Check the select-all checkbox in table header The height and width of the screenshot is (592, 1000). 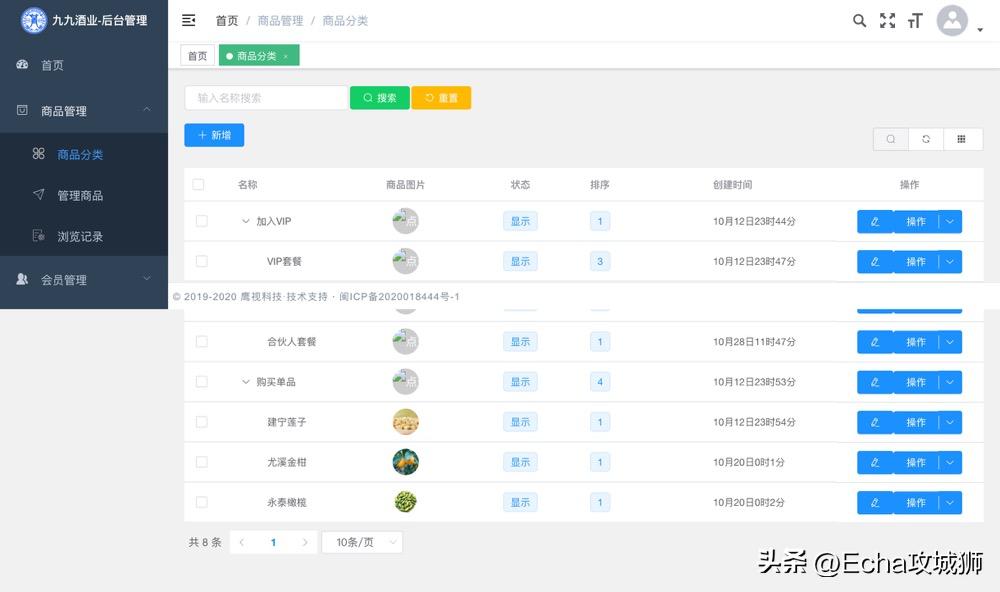(197, 184)
